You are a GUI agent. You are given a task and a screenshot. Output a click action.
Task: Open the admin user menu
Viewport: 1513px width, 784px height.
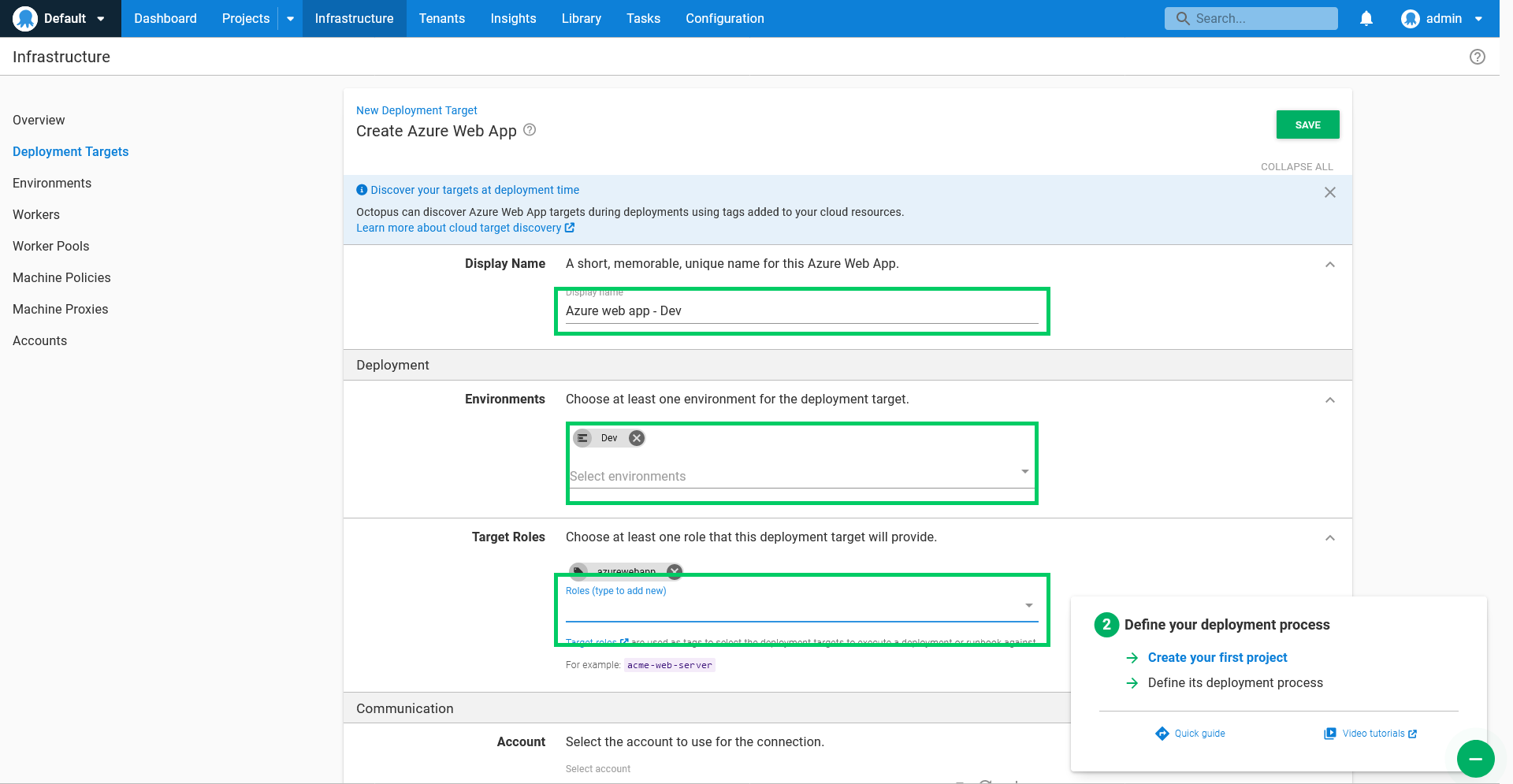point(1442,18)
